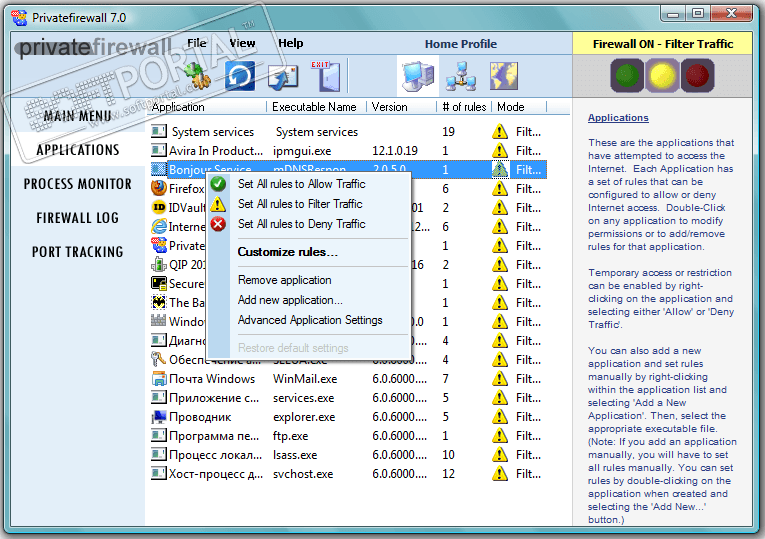
Task: Click the Почта Windows mail icon
Action: (x=159, y=379)
